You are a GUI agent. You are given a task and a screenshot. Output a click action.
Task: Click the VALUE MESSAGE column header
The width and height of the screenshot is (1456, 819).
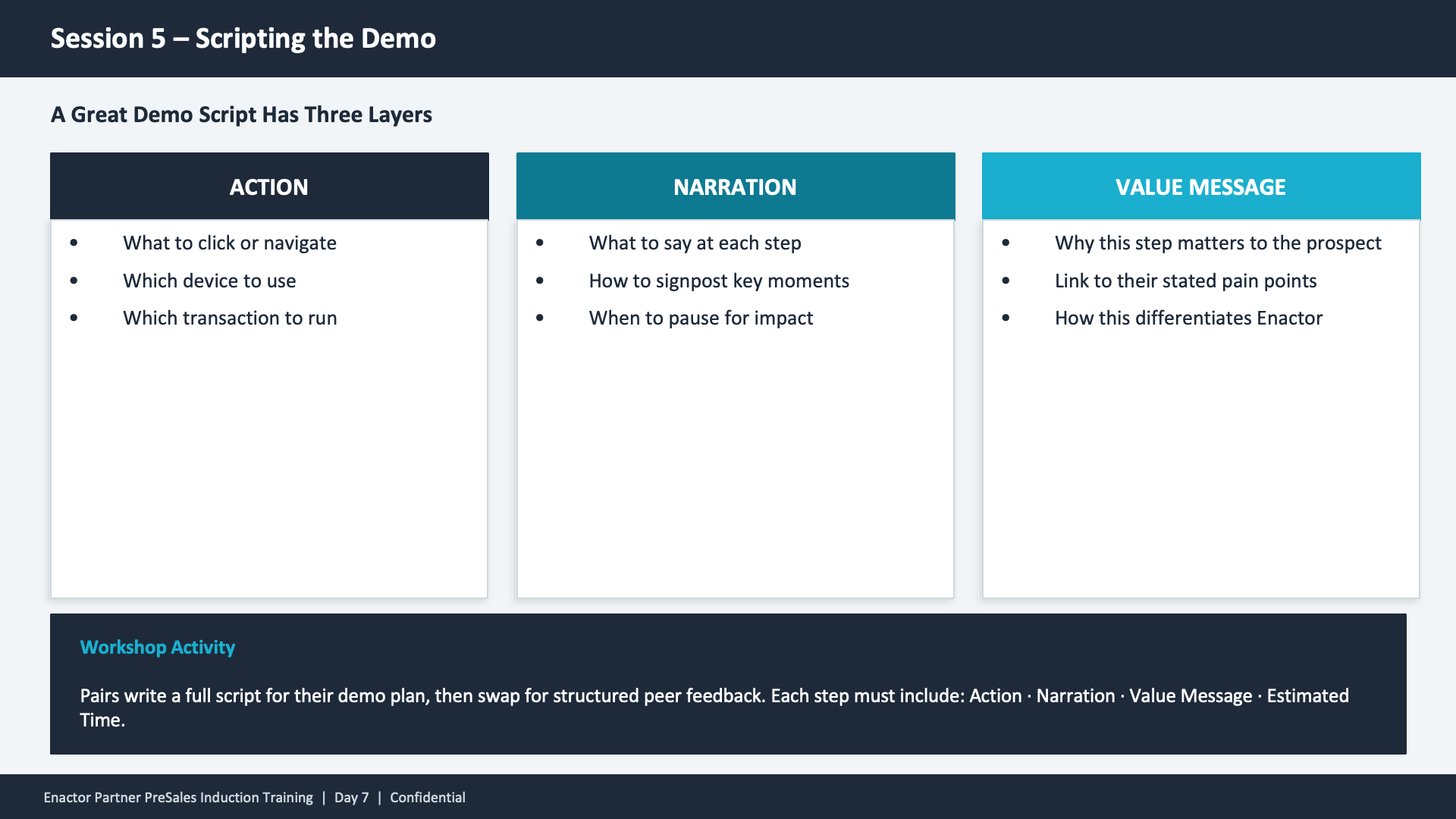click(x=1200, y=187)
